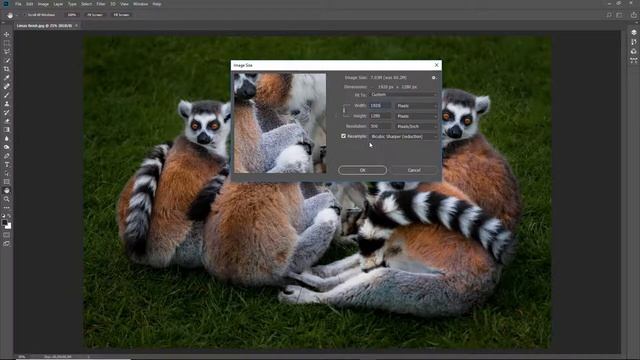Viewport: 640px width, 360px height.
Task: Click Cancel in Image Size dialog
Action: pos(414,170)
